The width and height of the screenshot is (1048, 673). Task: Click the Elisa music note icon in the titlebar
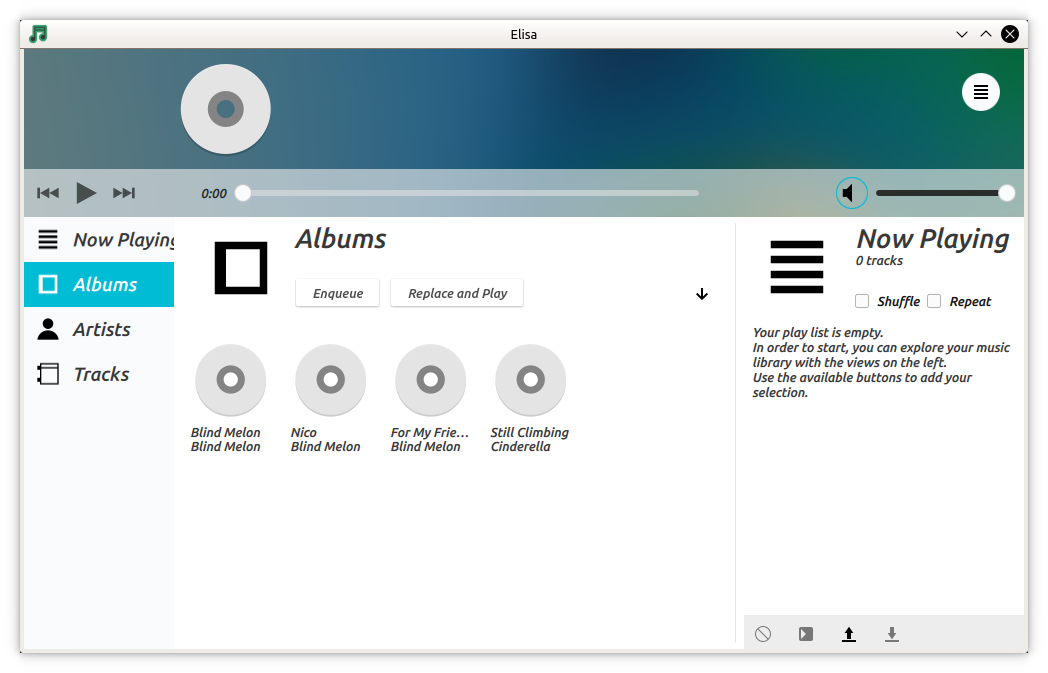pyautogui.click(x=37, y=33)
